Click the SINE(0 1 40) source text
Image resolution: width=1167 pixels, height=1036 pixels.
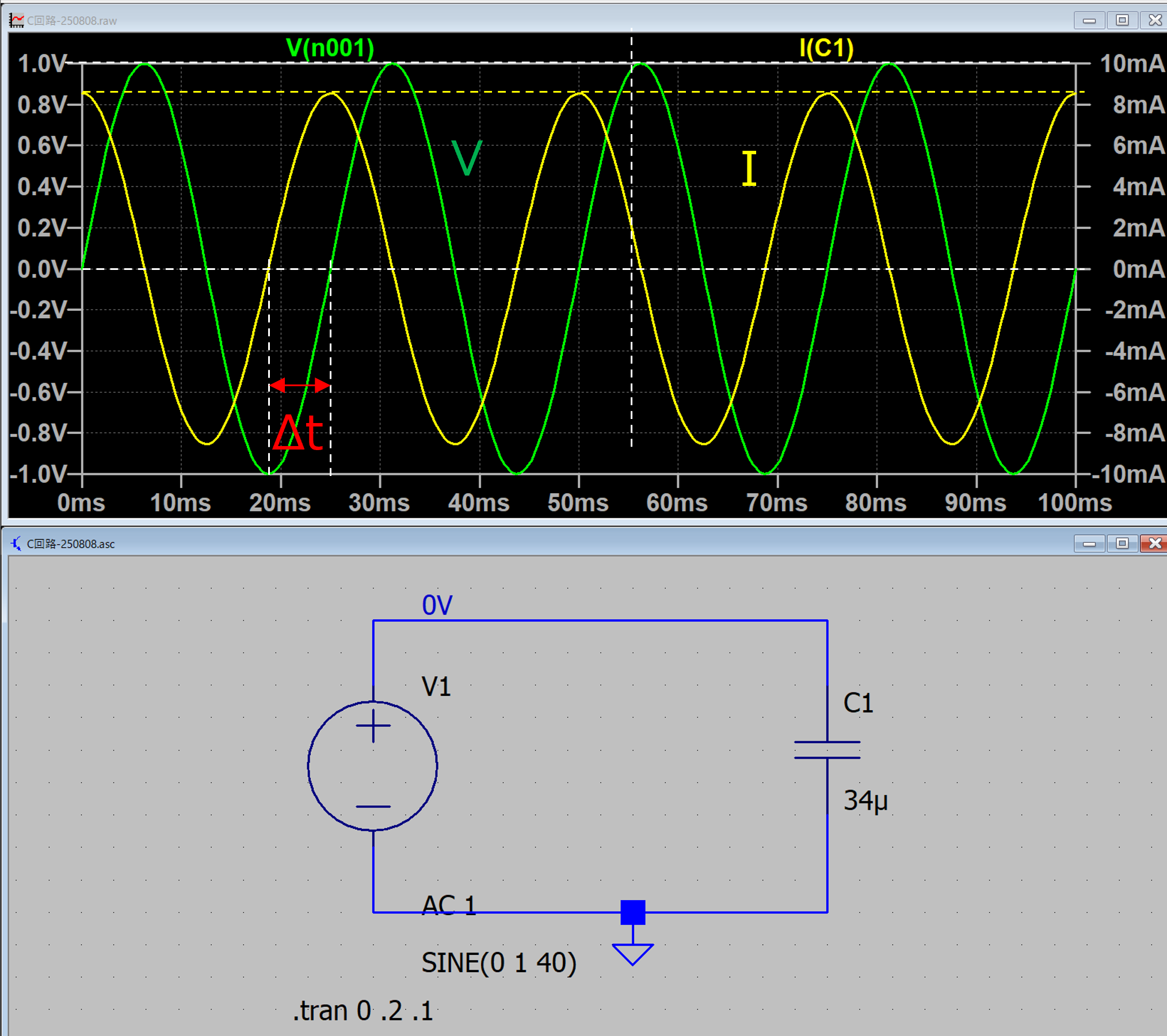tap(498, 963)
